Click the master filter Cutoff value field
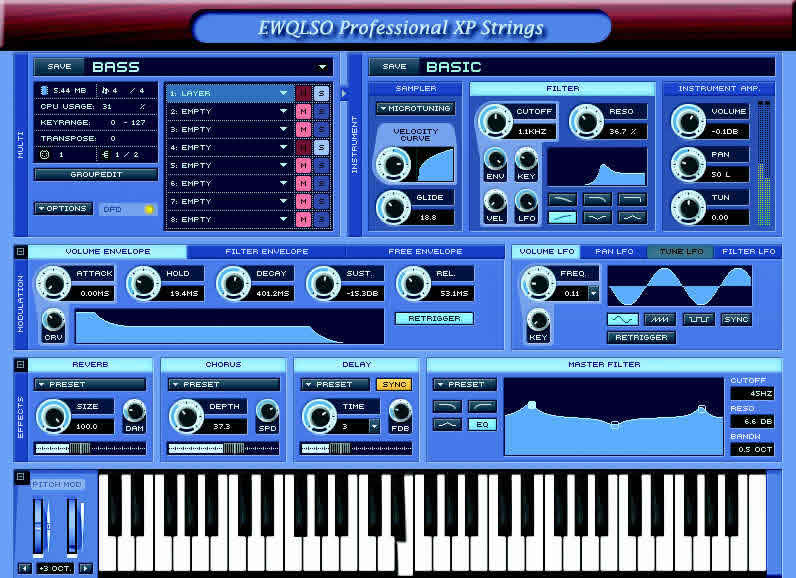 click(752, 394)
